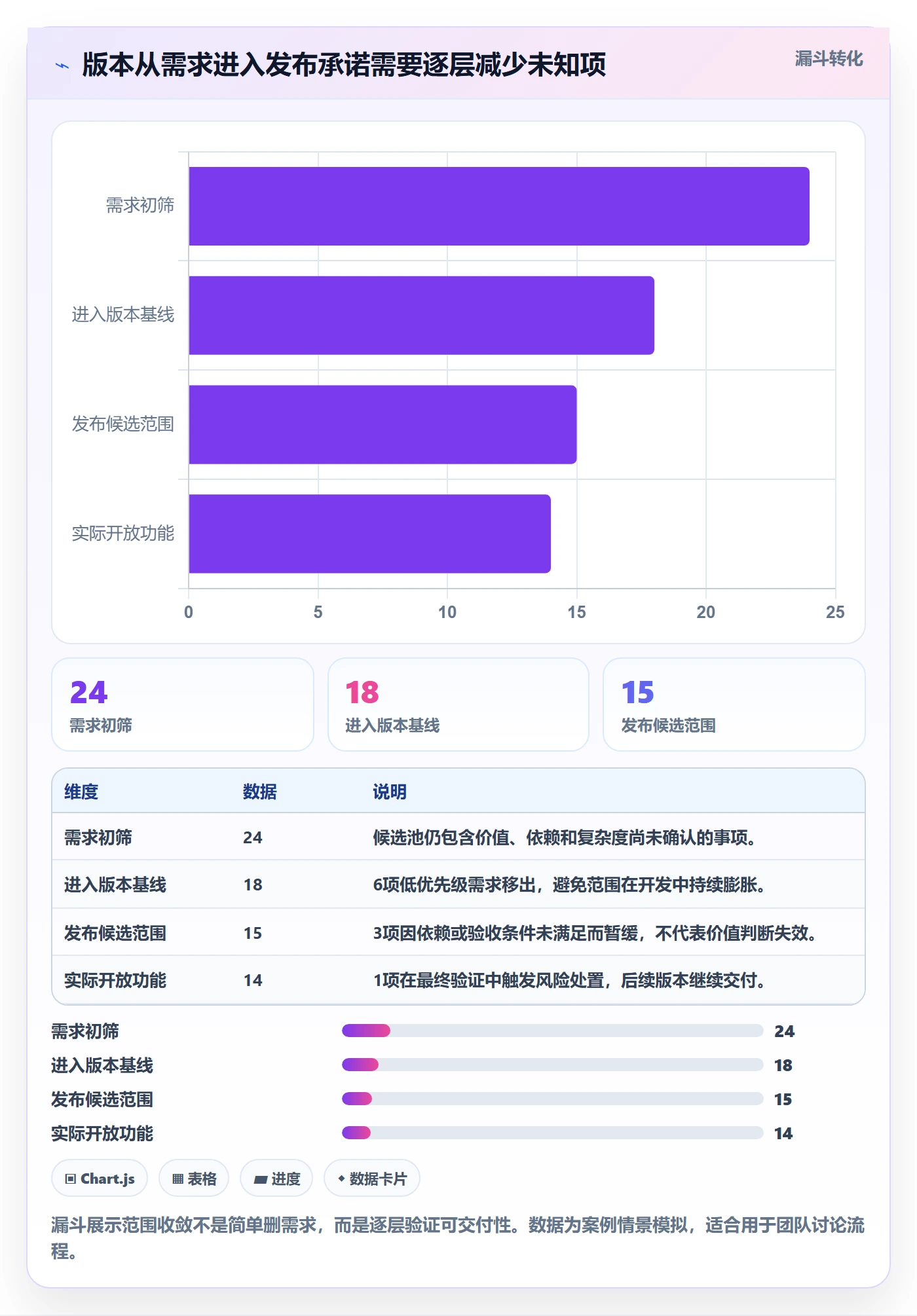Click the title 版本从需求进入发布承诺需要逐层减少未知项
The width and height of the screenshot is (917, 1316).
pyautogui.click(x=344, y=65)
